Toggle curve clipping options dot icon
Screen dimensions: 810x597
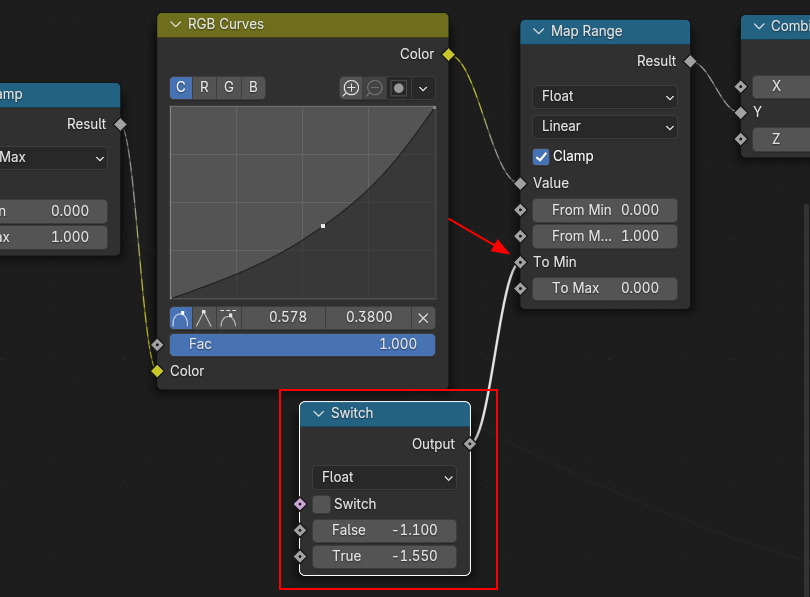click(x=399, y=88)
